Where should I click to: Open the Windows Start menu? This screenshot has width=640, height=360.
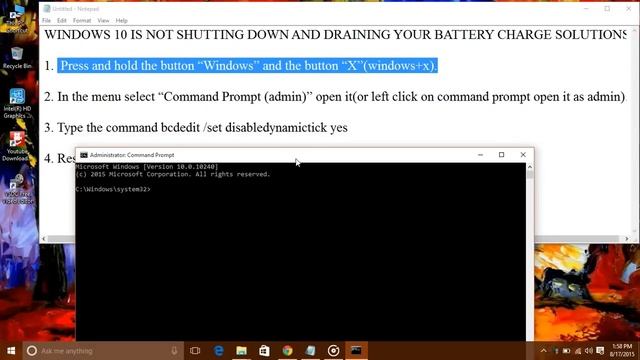click(x=11, y=351)
